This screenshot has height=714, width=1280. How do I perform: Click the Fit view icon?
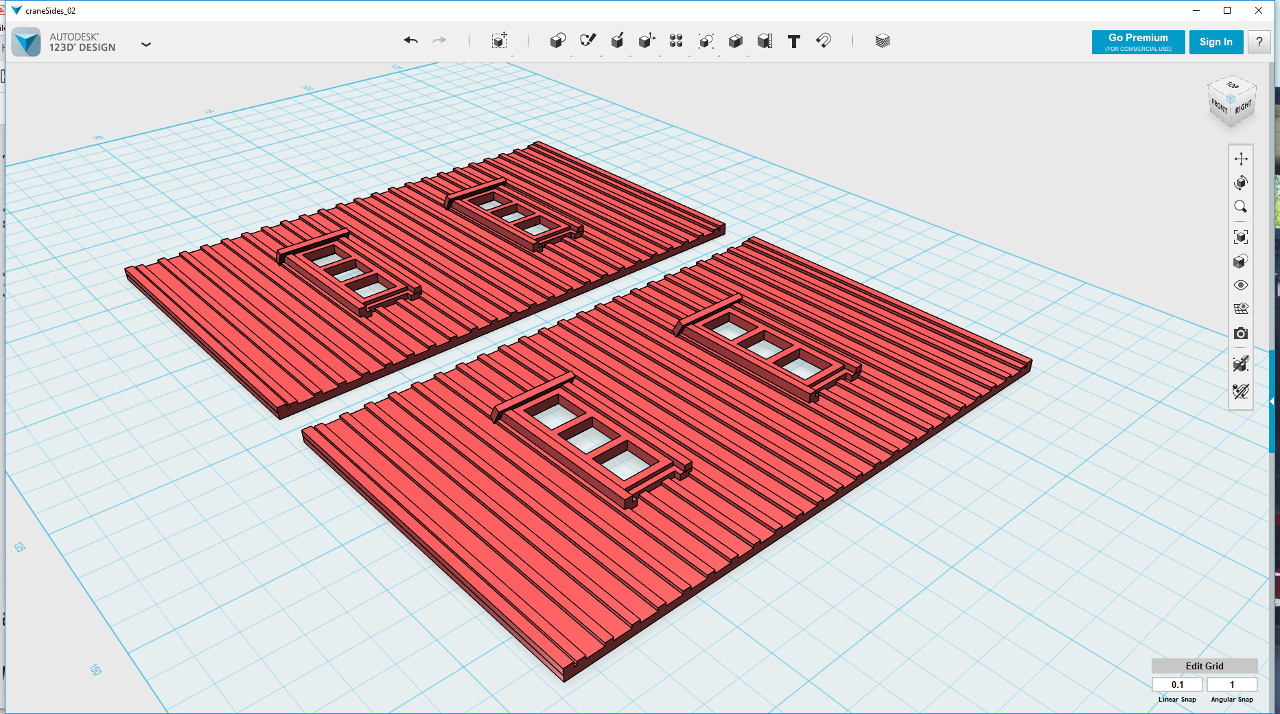[1241, 237]
